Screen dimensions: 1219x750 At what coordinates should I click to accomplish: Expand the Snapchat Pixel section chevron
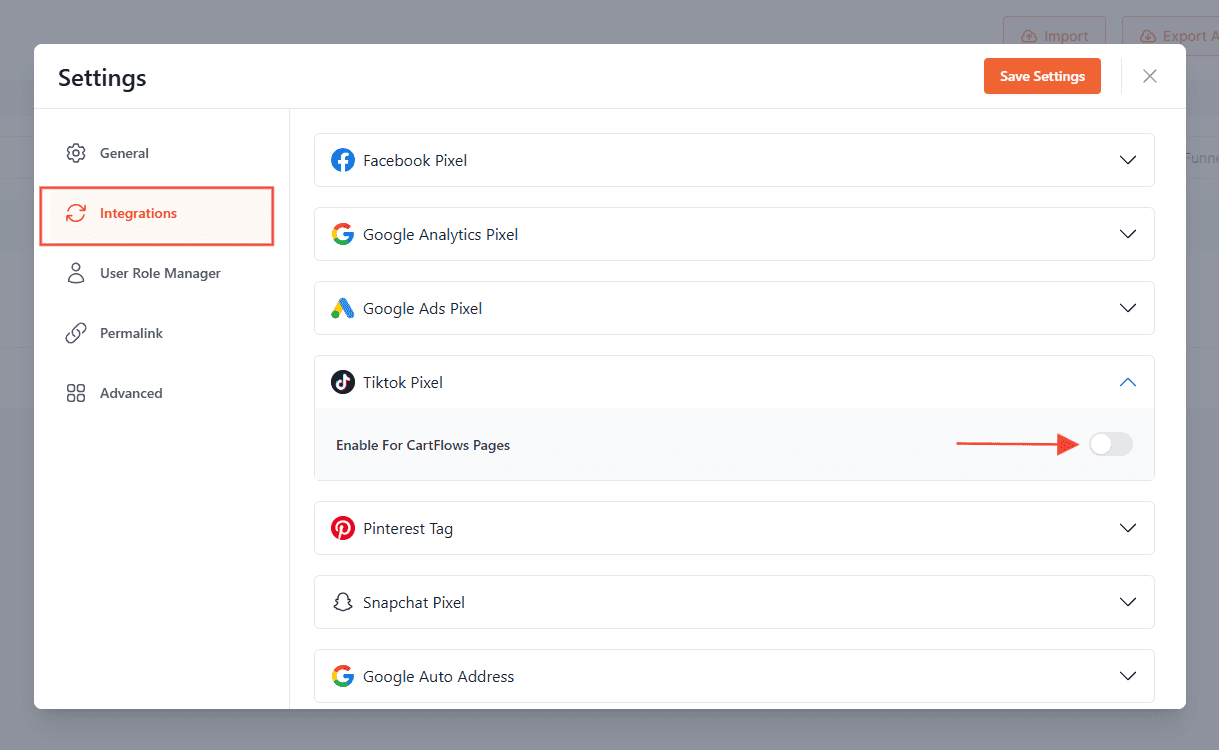1128,602
